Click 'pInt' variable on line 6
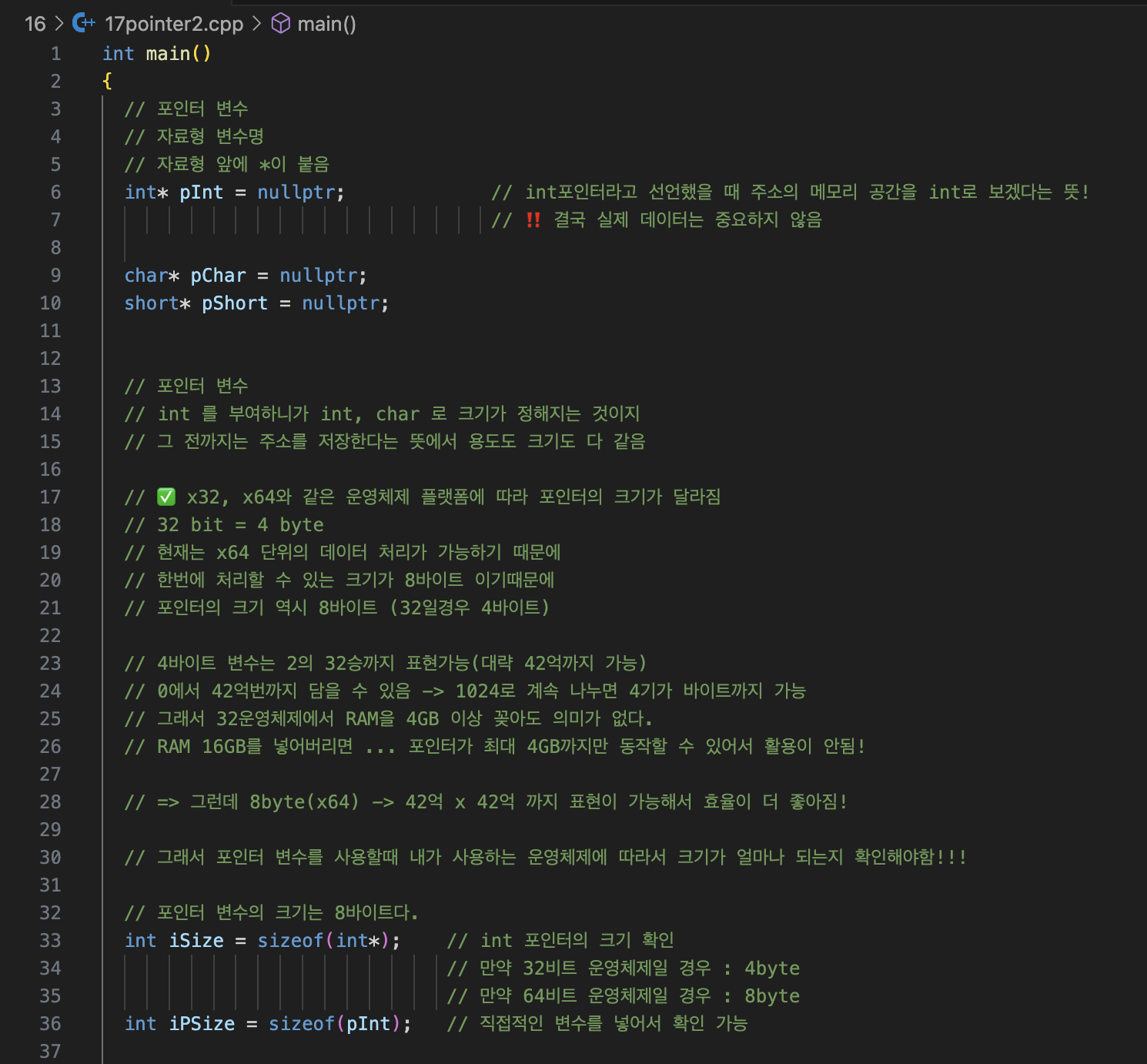This screenshot has height=1064, width=1147. [202, 192]
